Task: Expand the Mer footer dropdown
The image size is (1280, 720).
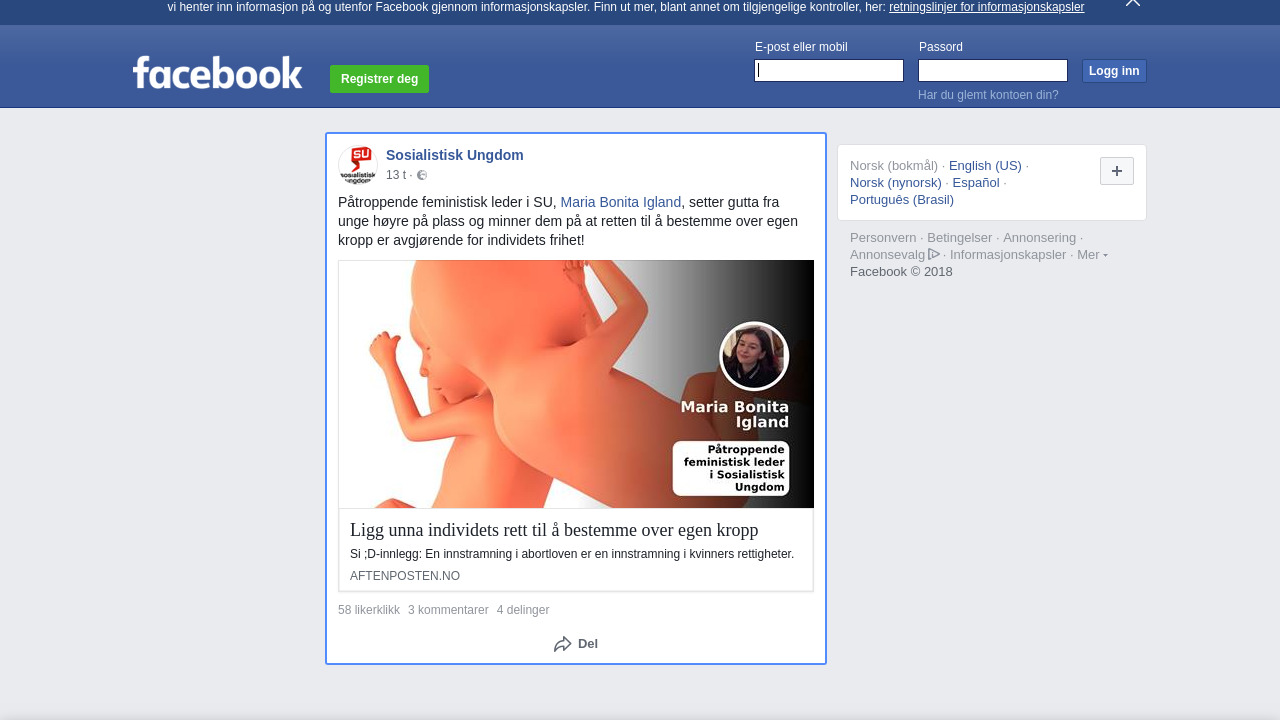Action: point(1092,255)
